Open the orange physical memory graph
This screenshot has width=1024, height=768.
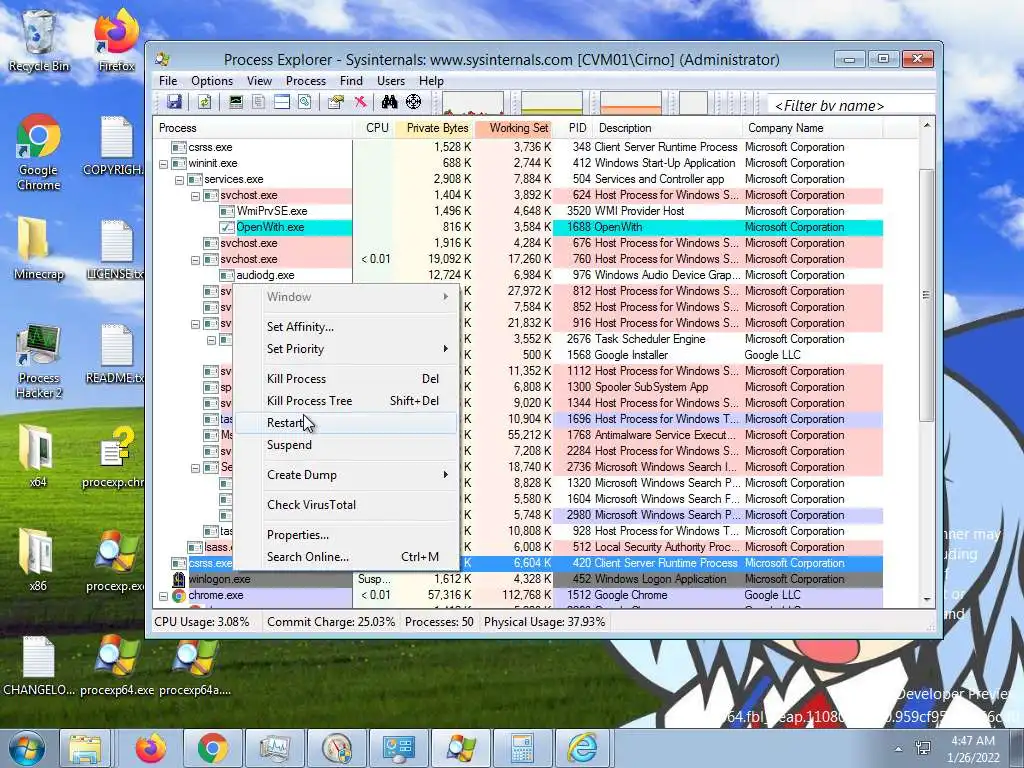(x=630, y=103)
